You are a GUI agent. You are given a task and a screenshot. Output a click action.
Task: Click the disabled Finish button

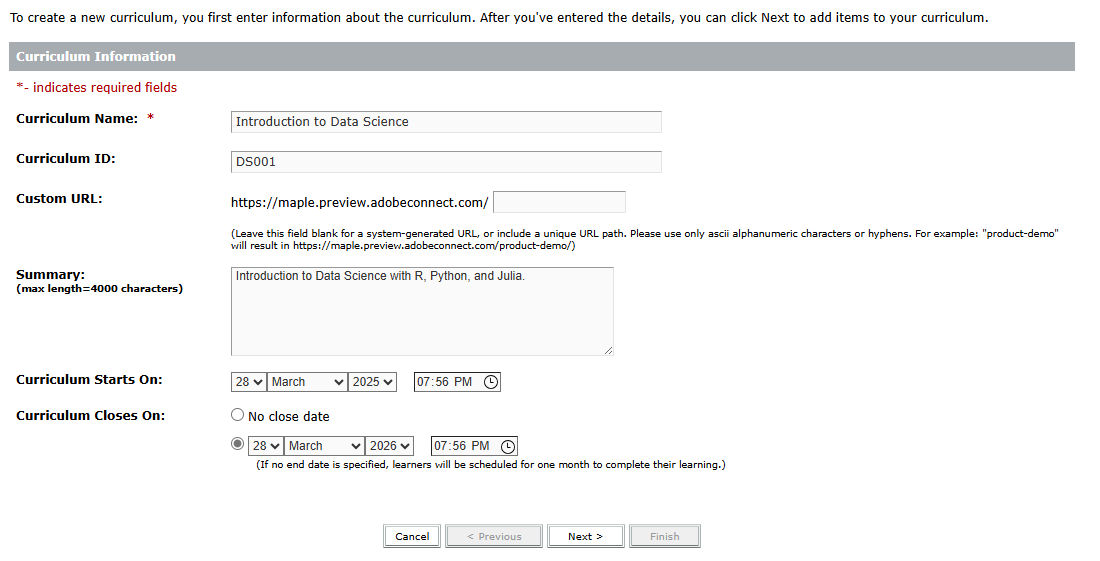pyautogui.click(x=664, y=536)
